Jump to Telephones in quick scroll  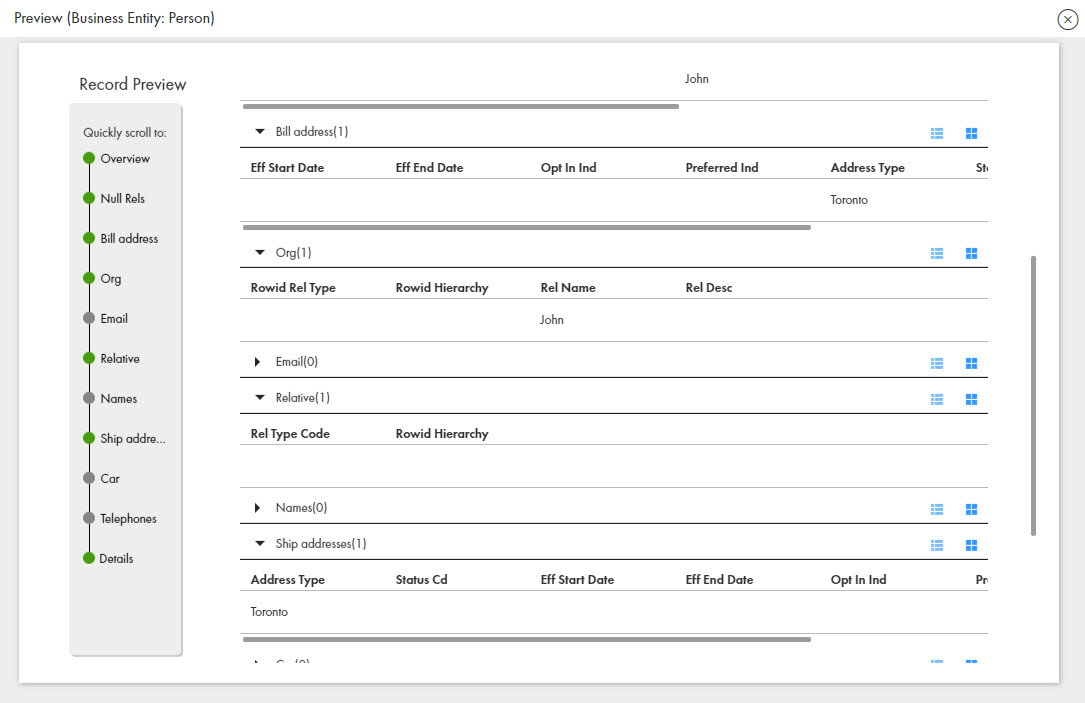point(128,519)
